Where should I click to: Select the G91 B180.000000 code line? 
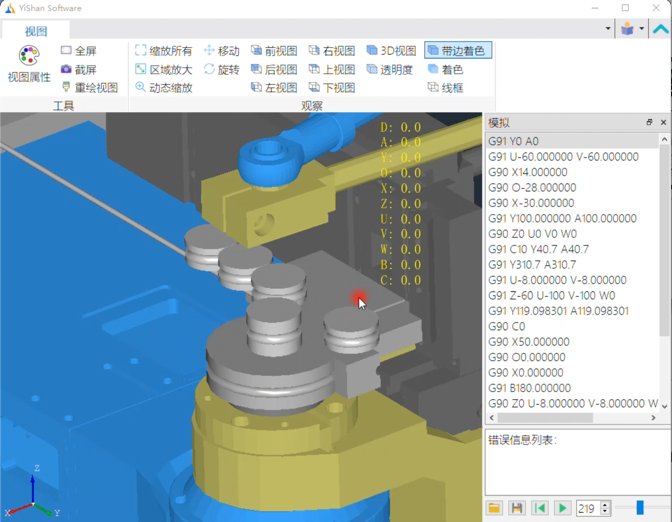(531, 388)
